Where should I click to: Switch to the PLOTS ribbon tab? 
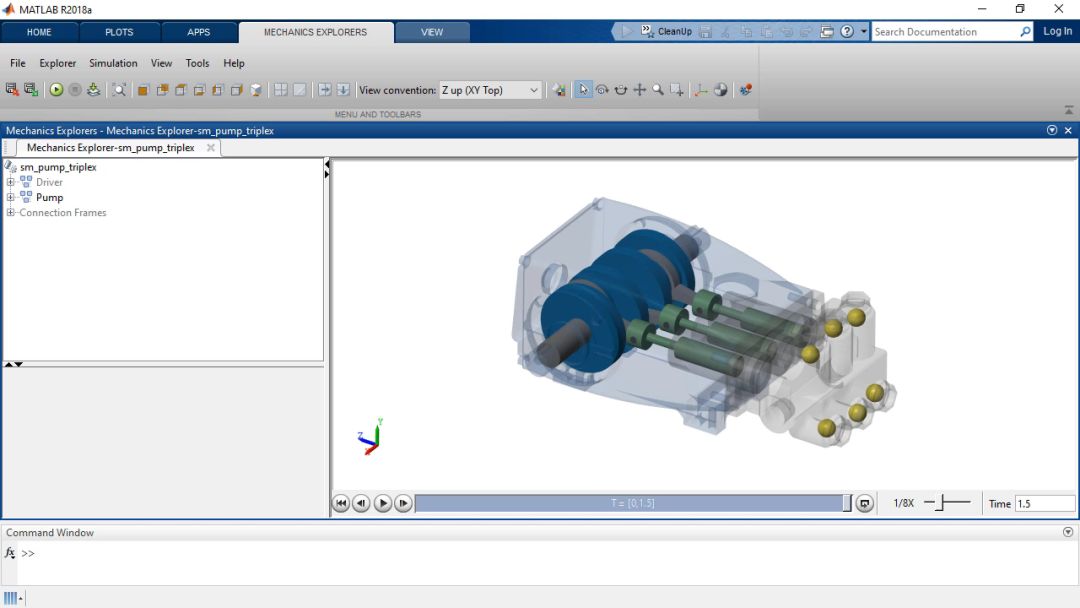click(x=119, y=32)
